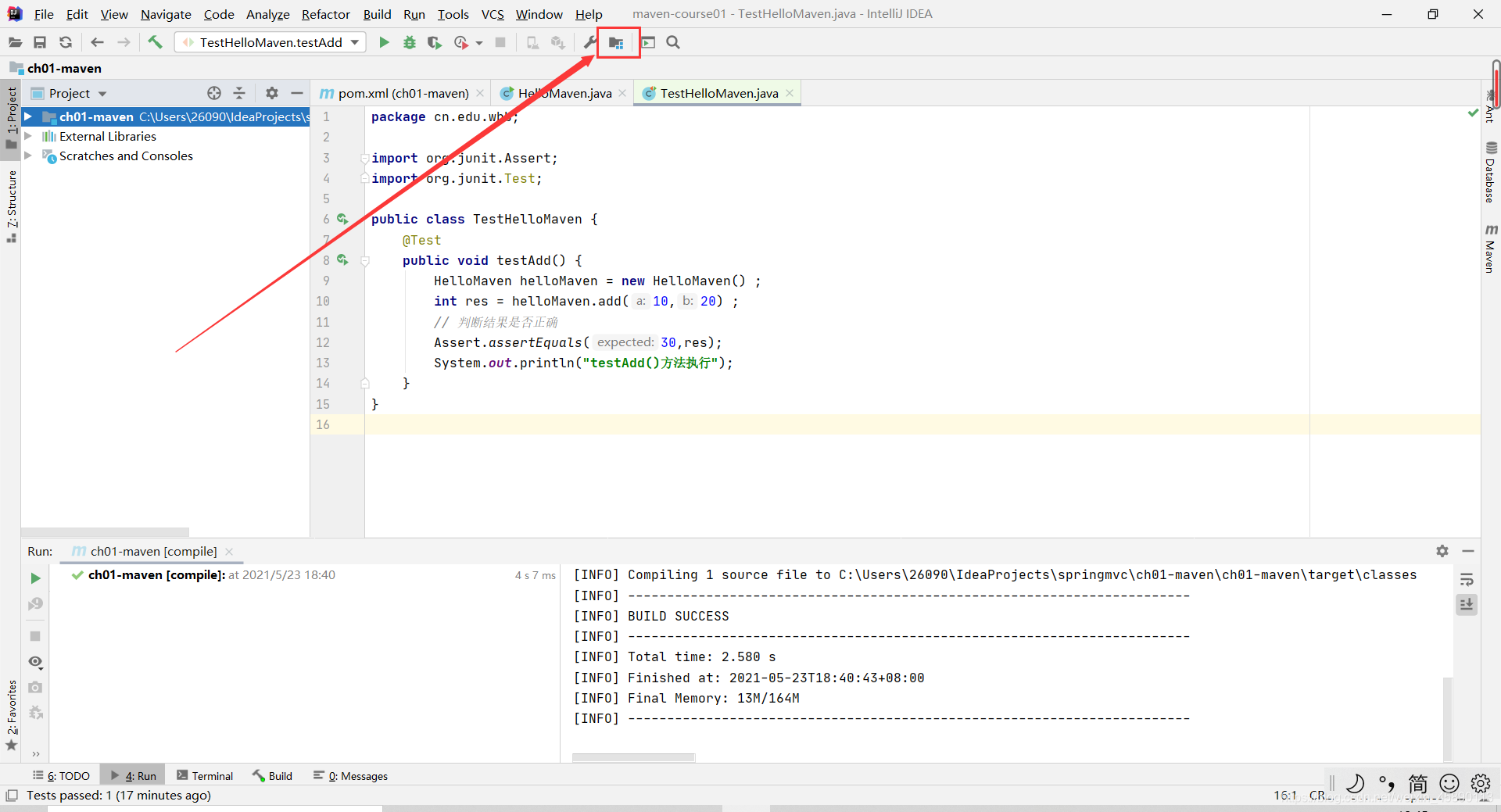Open Project panel gear options

point(271,93)
